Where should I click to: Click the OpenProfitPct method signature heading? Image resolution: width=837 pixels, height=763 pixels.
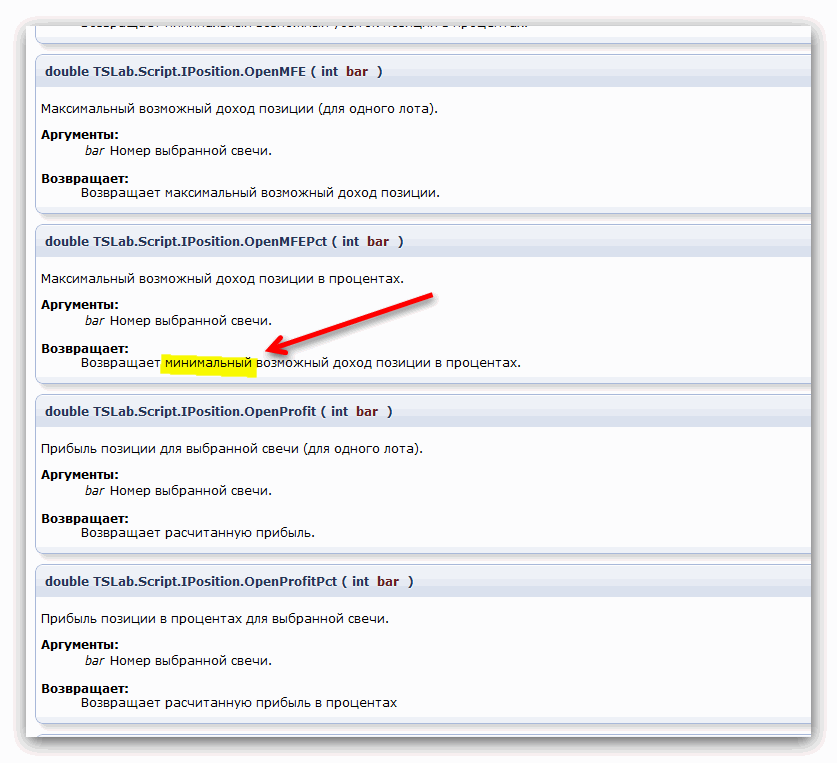230,581
